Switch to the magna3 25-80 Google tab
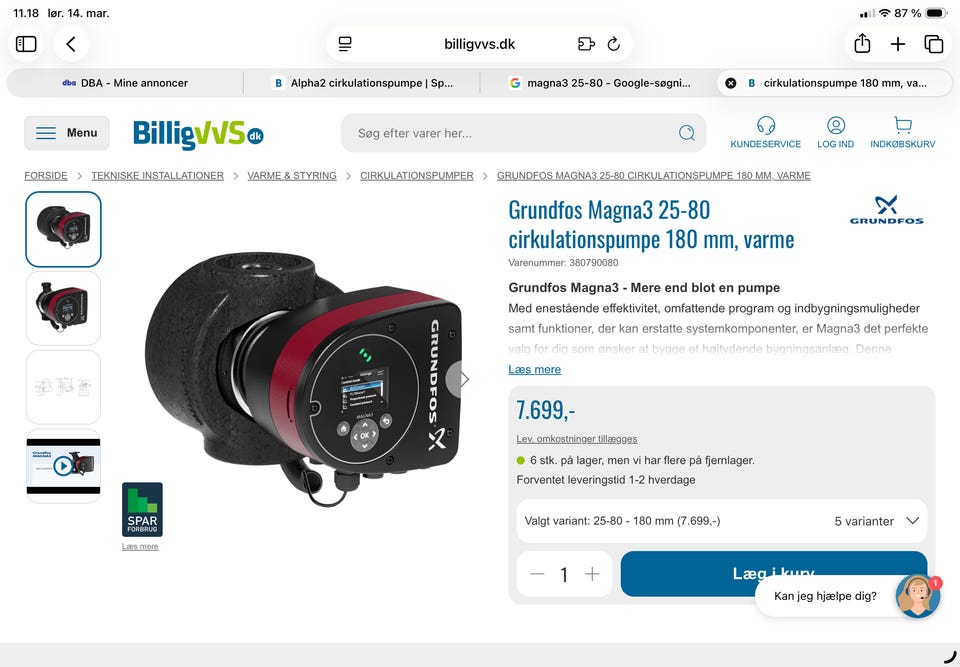This screenshot has width=960, height=667. (x=599, y=83)
